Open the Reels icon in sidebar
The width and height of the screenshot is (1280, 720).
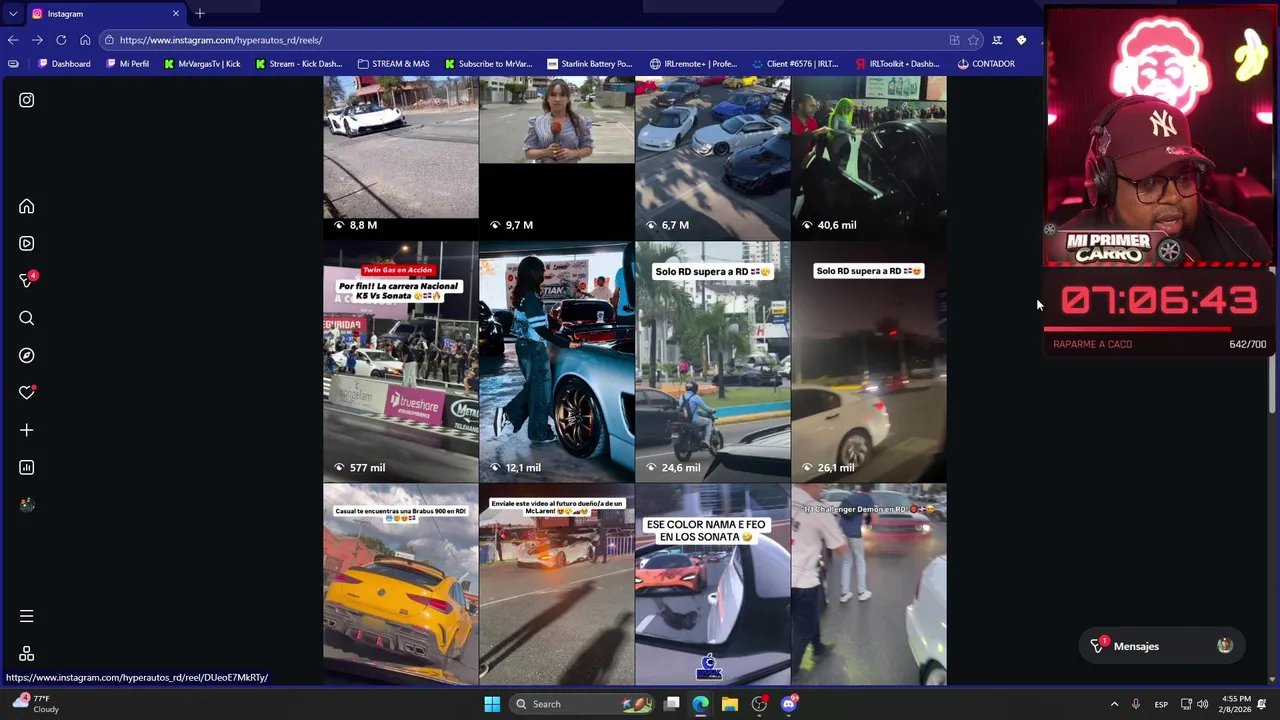[x=27, y=243]
